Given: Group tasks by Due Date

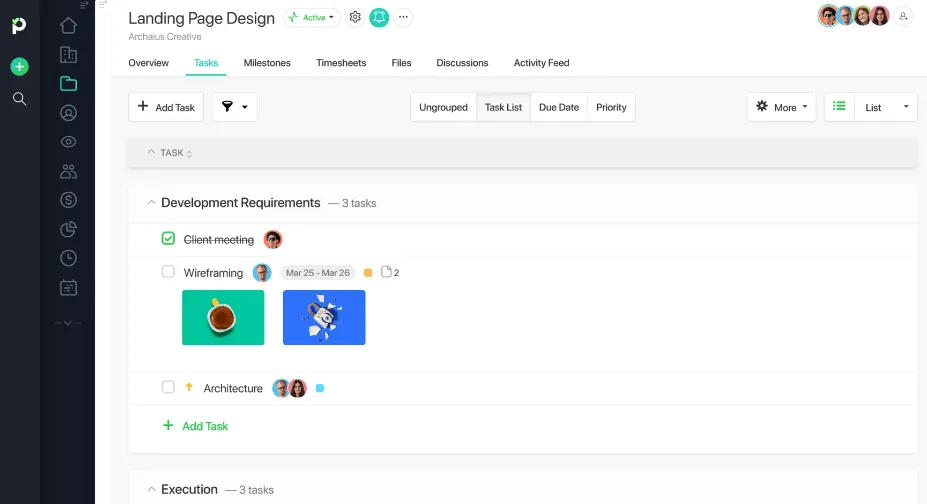Looking at the screenshot, I should (x=559, y=107).
